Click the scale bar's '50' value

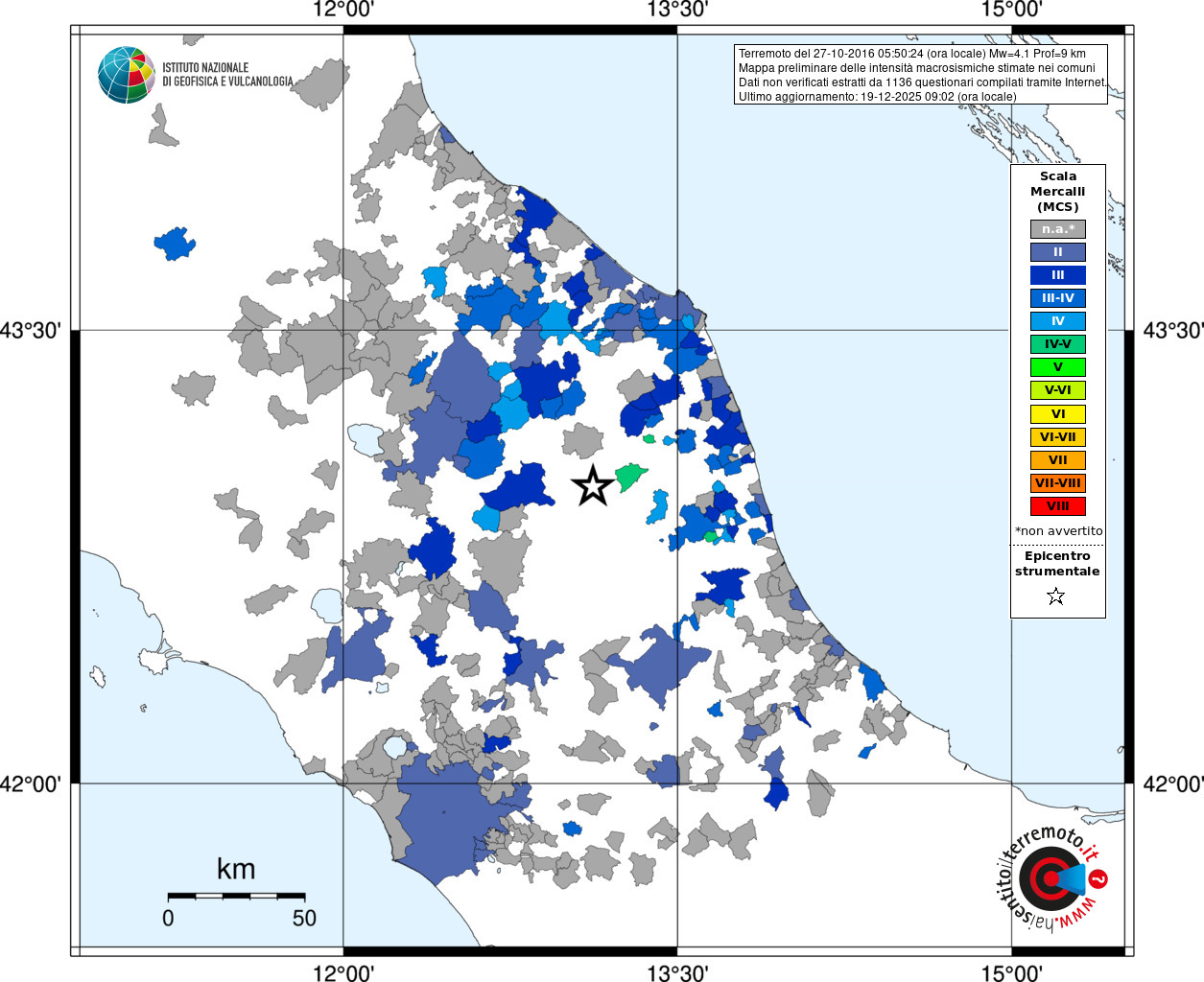pos(304,918)
